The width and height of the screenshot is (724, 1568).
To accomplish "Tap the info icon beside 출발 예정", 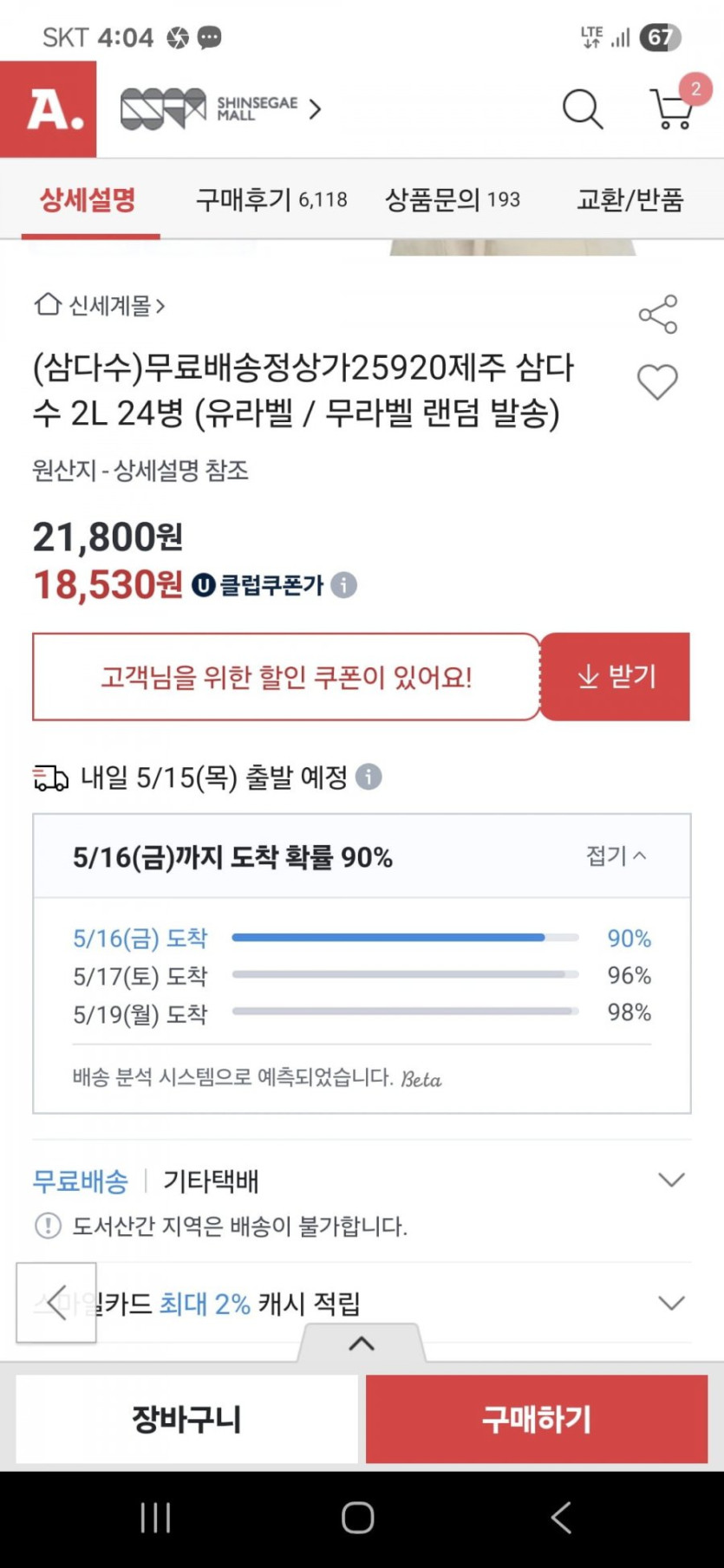I will 369,777.
